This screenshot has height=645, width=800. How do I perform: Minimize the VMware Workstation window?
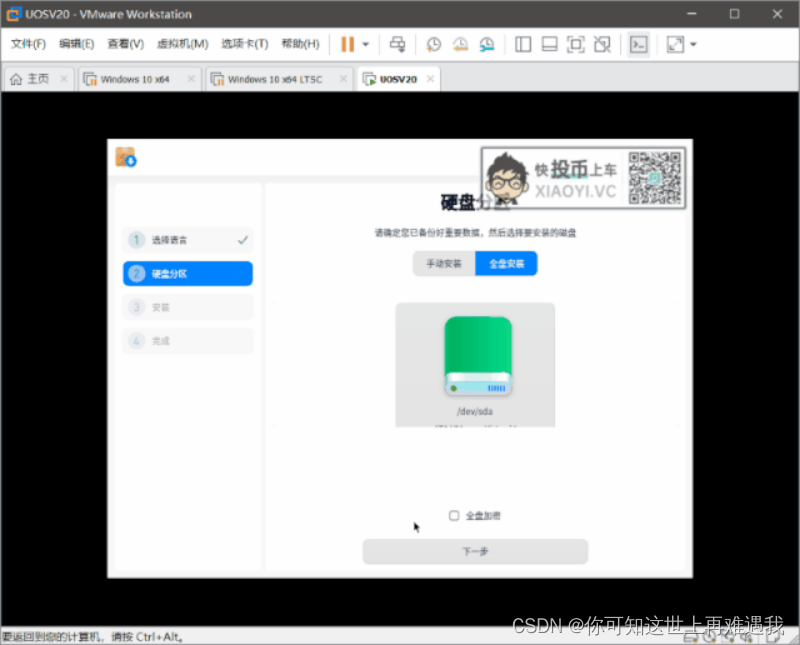click(691, 14)
